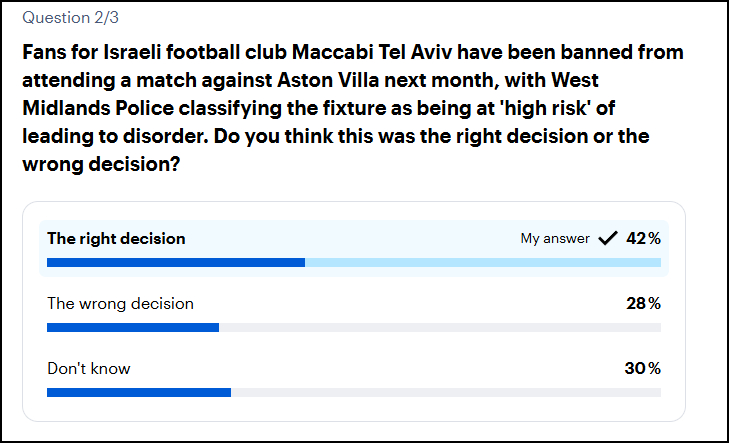Click the 42% result figure

point(643,238)
